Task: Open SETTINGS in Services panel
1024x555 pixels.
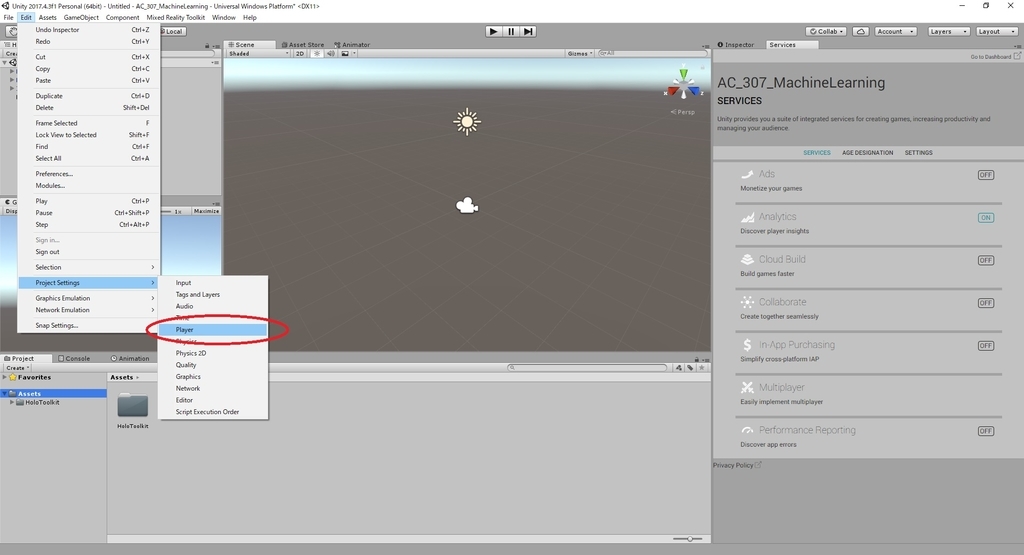Action: (918, 153)
